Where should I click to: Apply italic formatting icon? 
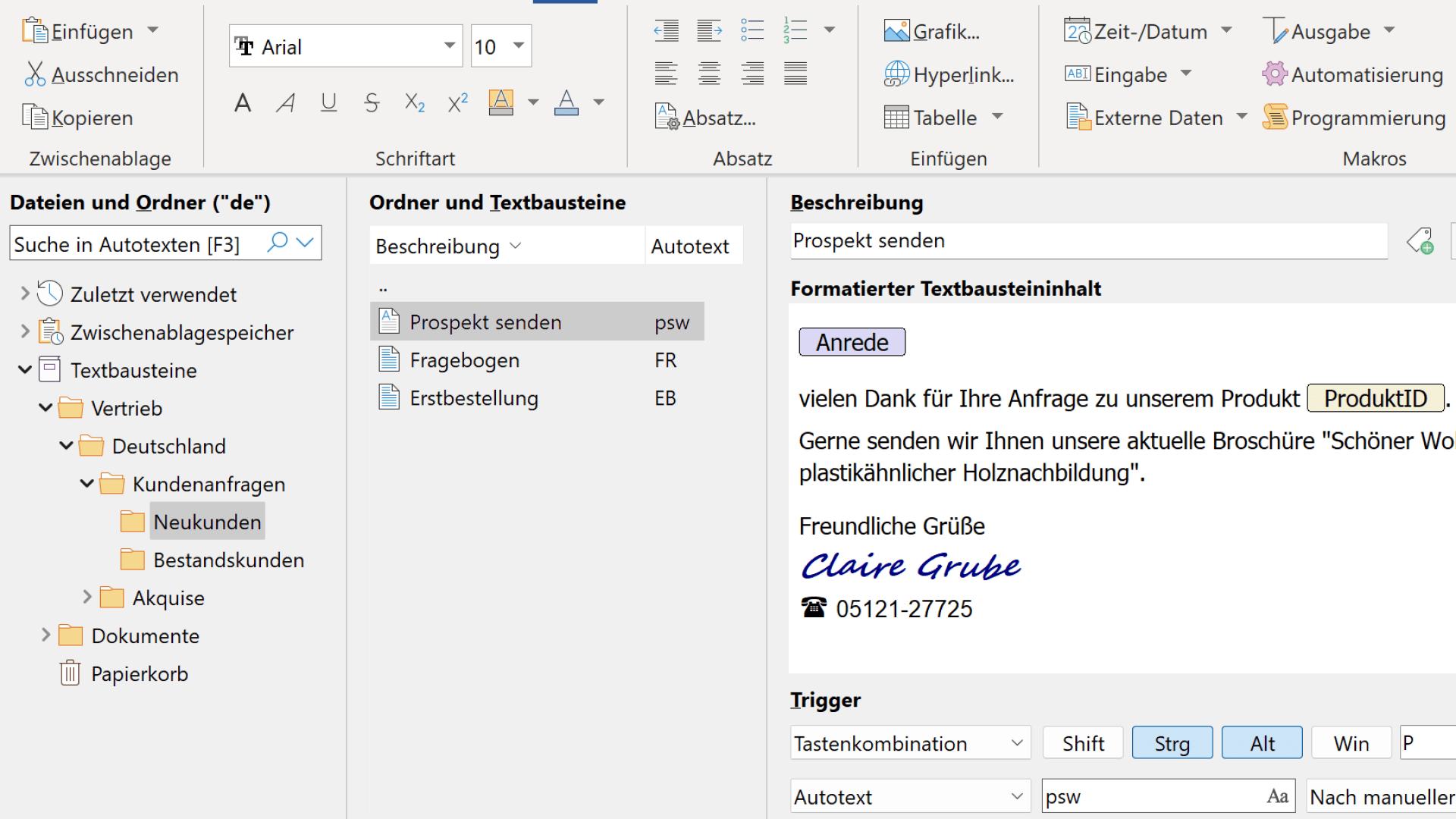click(285, 102)
